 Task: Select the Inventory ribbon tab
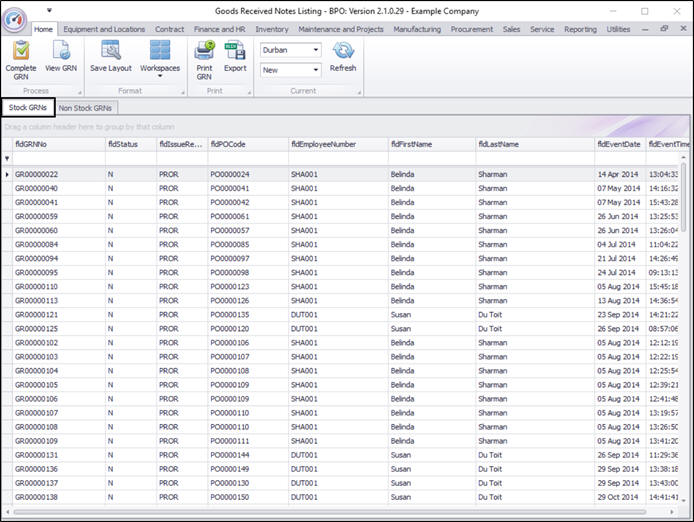click(271, 30)
